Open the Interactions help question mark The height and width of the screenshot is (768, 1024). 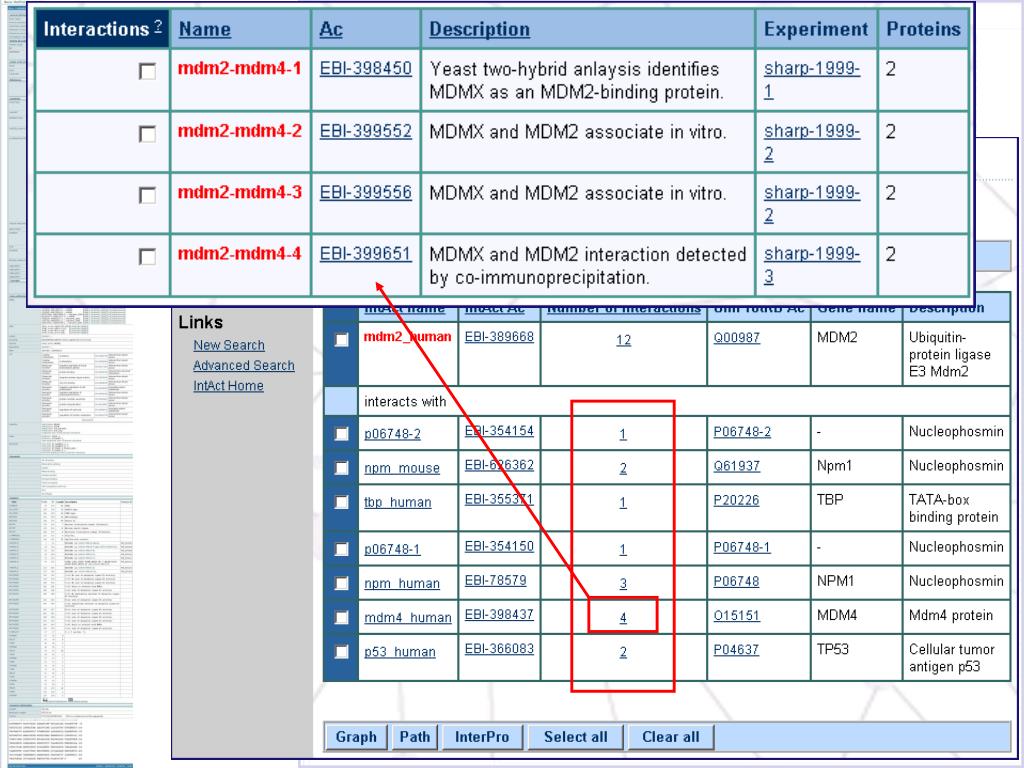158,26
